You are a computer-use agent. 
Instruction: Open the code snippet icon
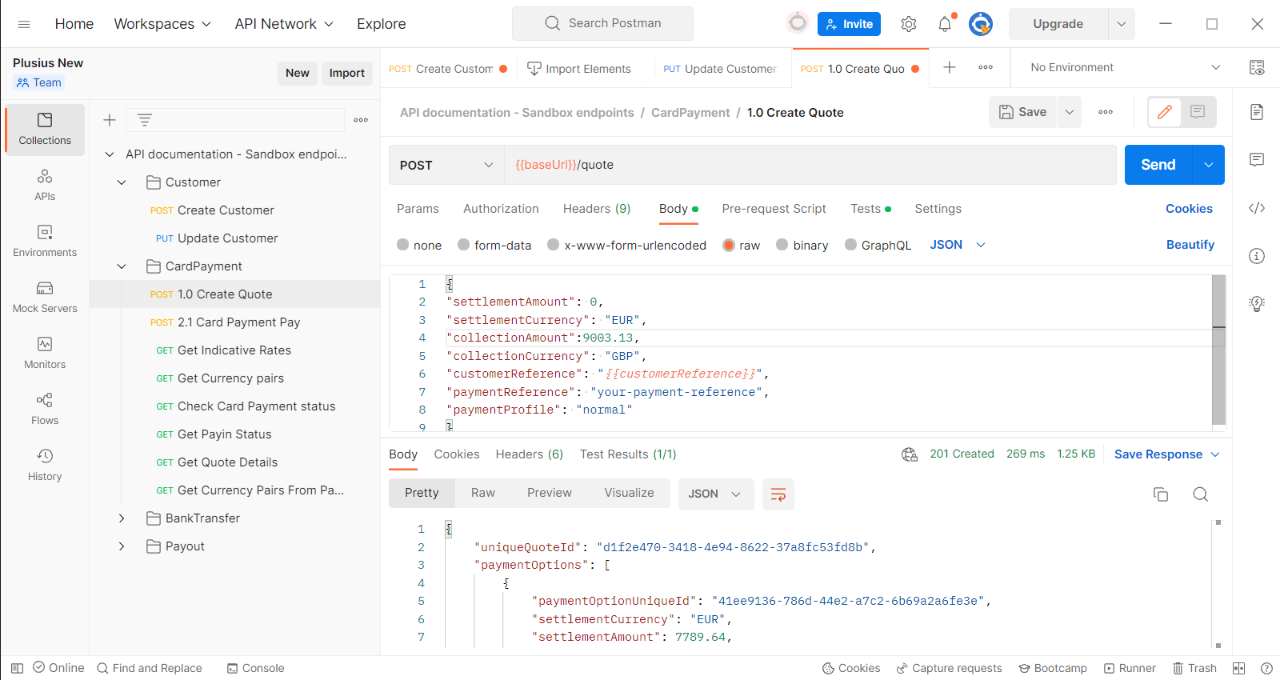1257,208
